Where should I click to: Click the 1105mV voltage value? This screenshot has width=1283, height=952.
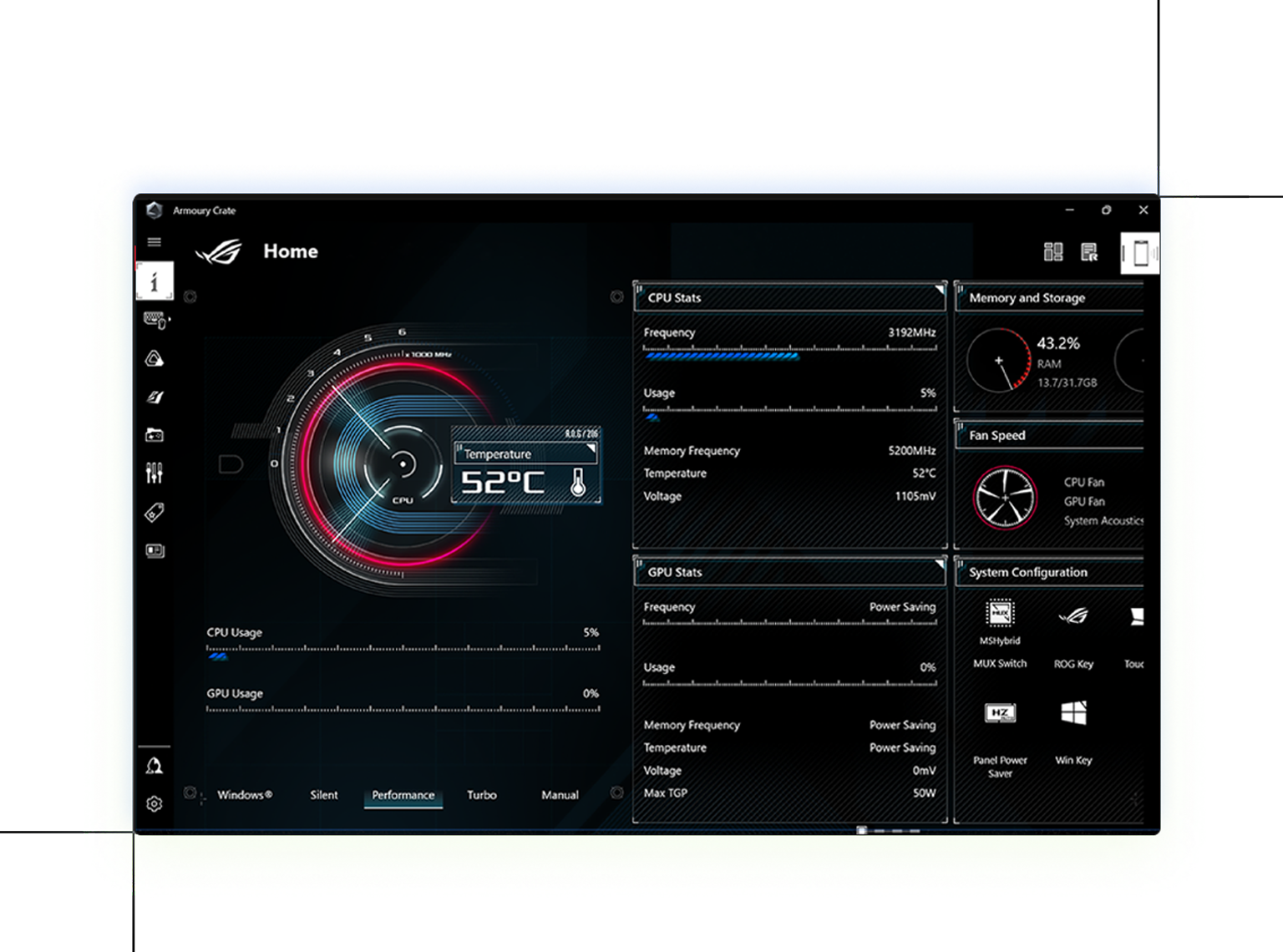point(915,496)
